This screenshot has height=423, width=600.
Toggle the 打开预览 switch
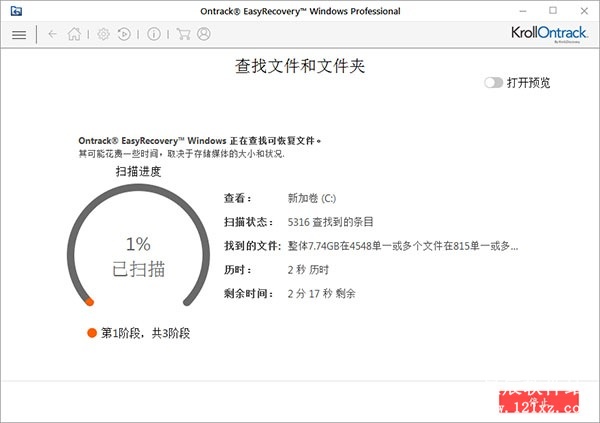(x=493, y=83)
